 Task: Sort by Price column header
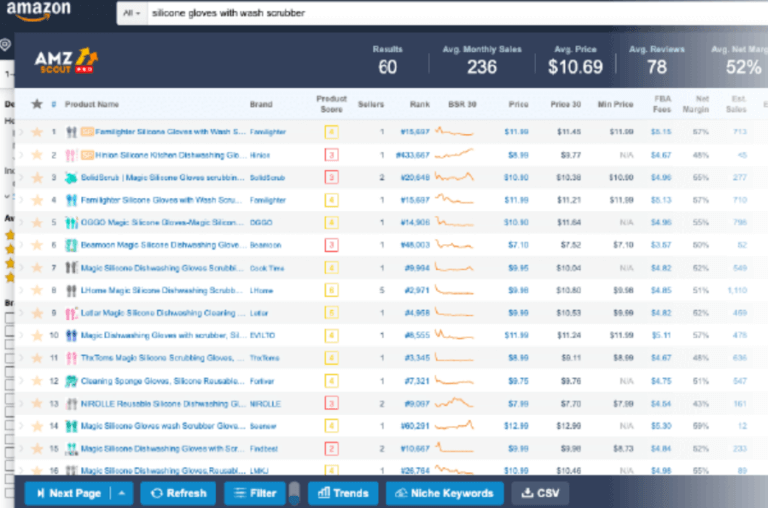click(518, 104)
